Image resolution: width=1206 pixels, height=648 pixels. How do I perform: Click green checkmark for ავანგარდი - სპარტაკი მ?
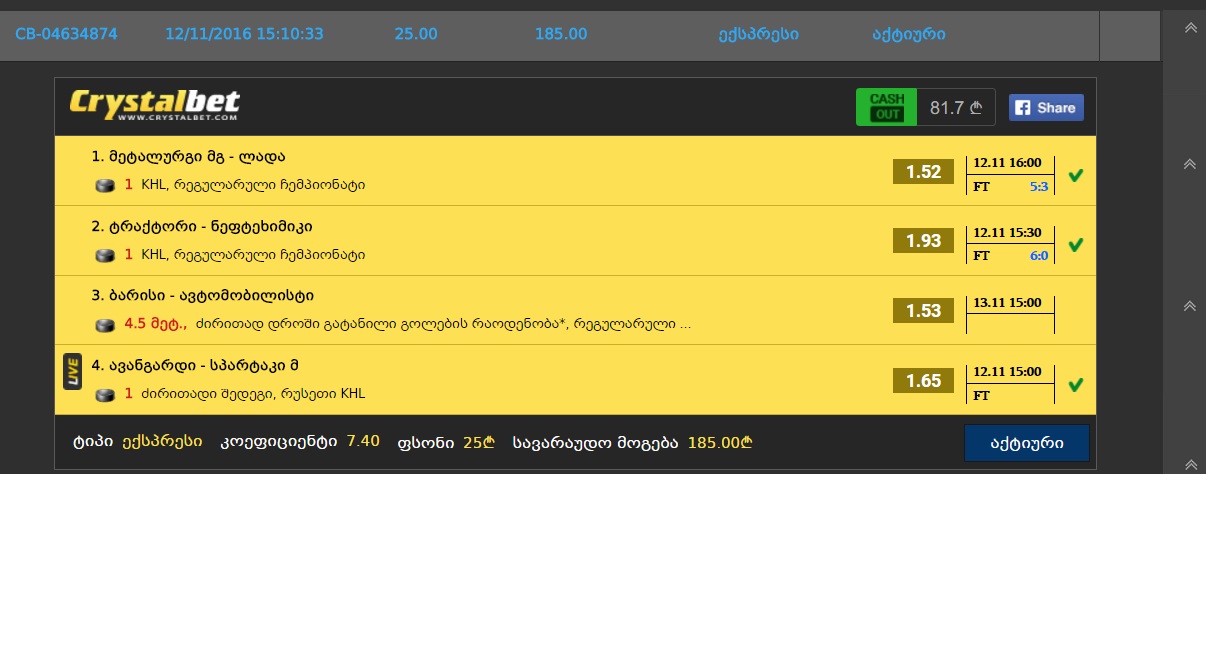pyautogui.click(x=1076, y=384)
